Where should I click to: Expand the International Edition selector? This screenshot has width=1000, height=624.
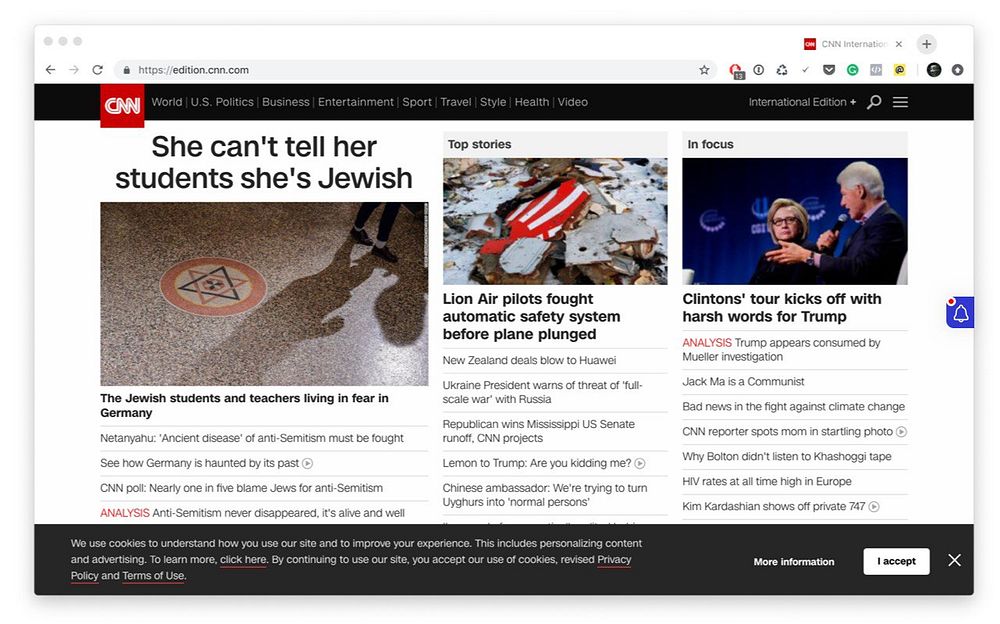point(802,102)
